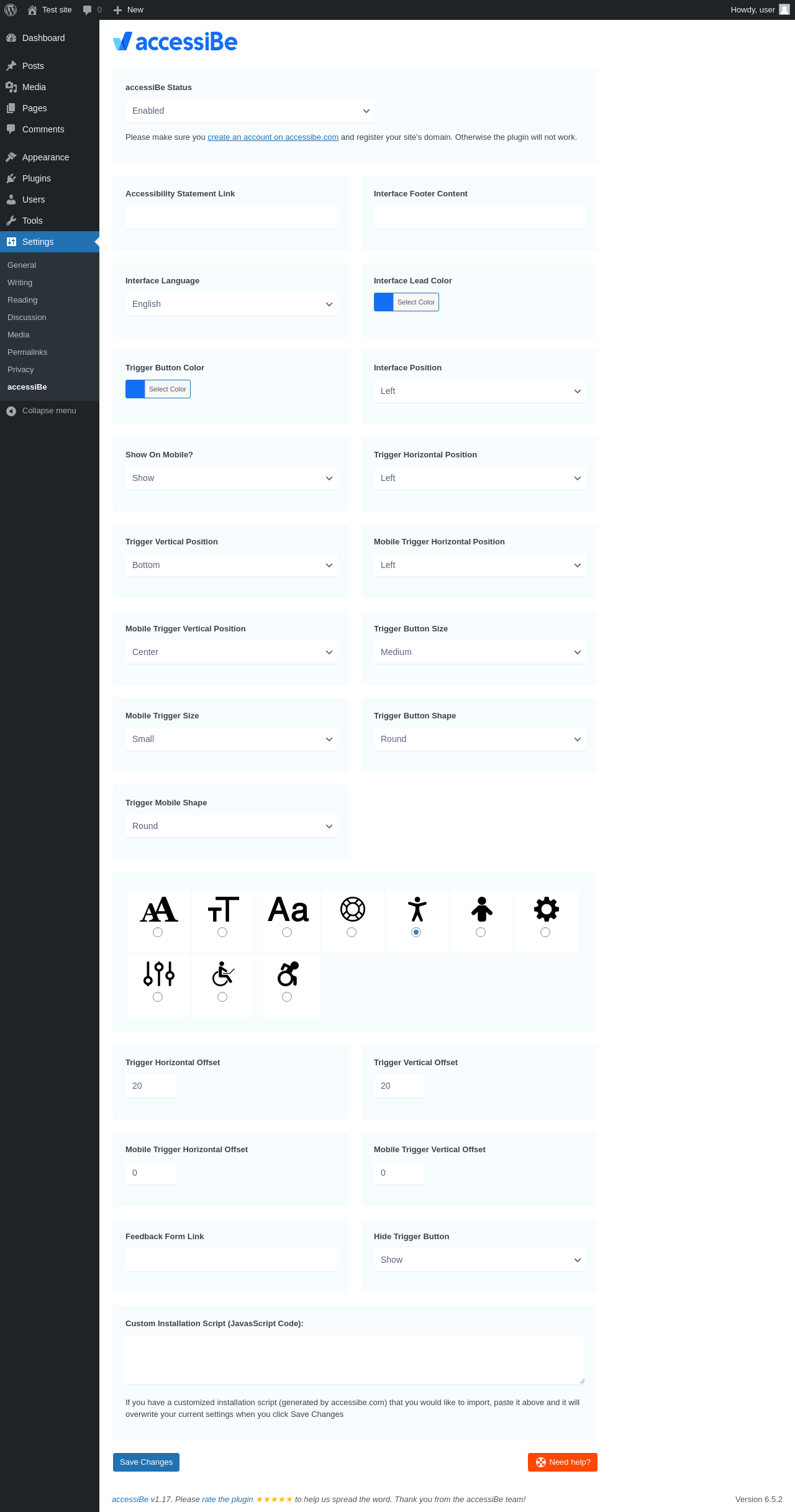Screen dimensions: 795x1512
Task: Click the serif double-A trigger icon
Action: tap(159, 909)
